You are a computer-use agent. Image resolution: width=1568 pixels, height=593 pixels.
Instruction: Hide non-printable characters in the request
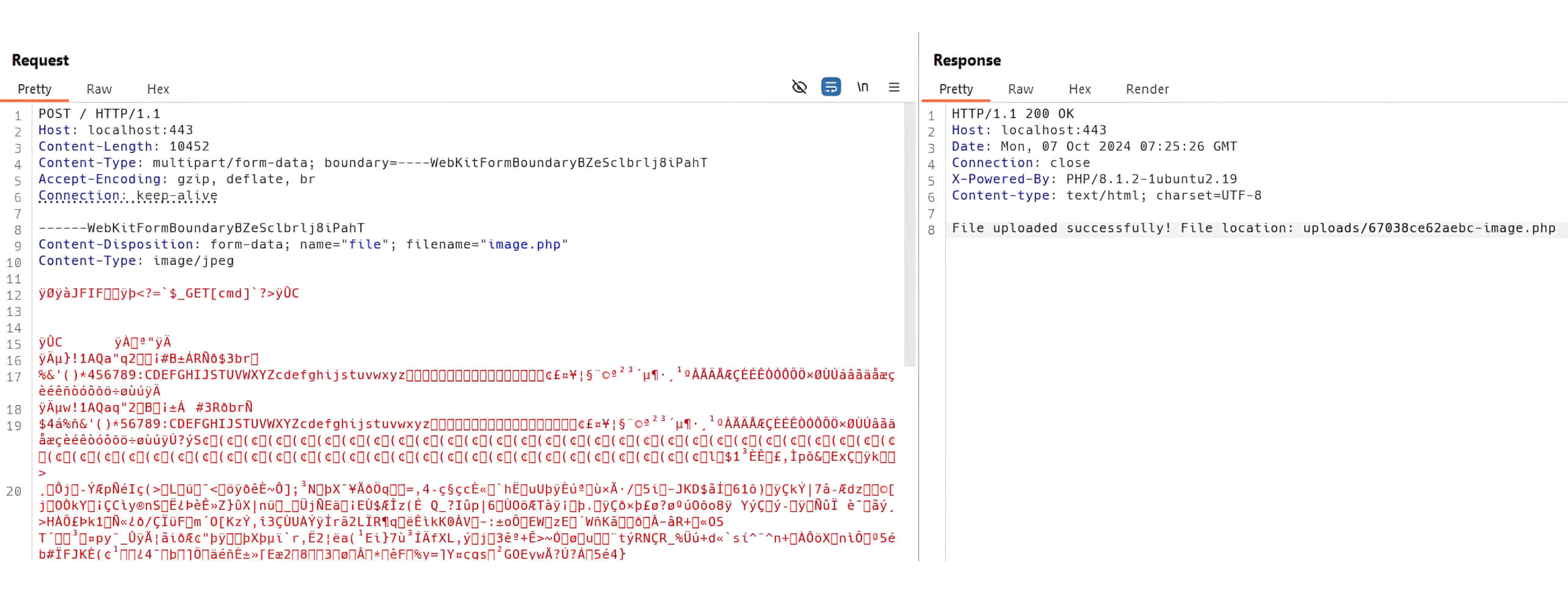click(x=798, y=87)
